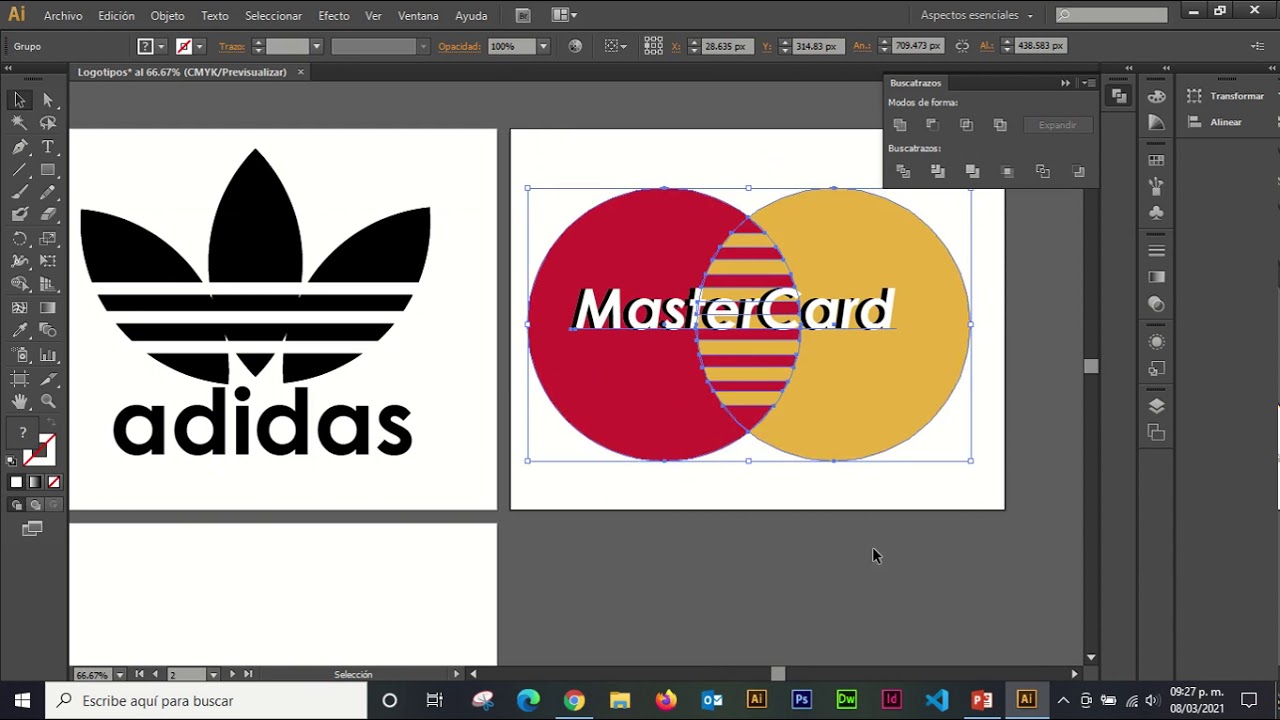
Task: Select the Selection (black arrow) tool
Action: click(x=19, y=100)
